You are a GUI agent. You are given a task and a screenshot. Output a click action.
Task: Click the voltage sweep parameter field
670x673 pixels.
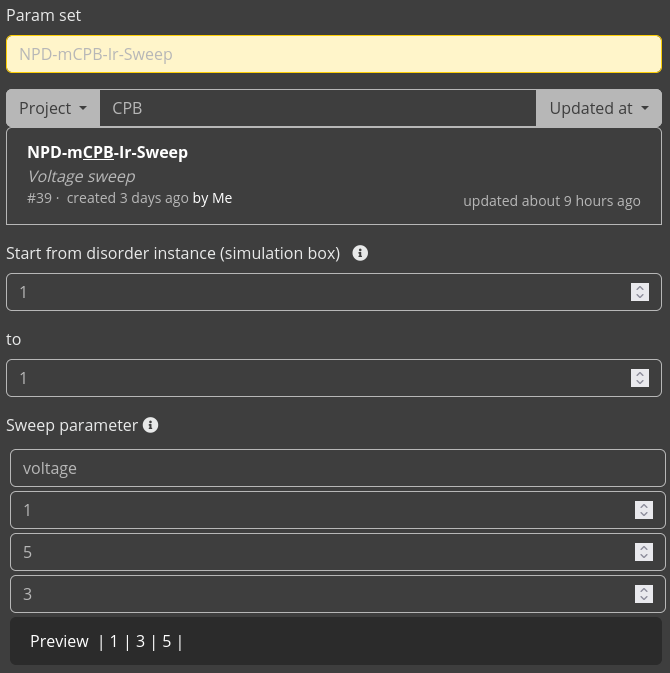(x=337, y=468)
